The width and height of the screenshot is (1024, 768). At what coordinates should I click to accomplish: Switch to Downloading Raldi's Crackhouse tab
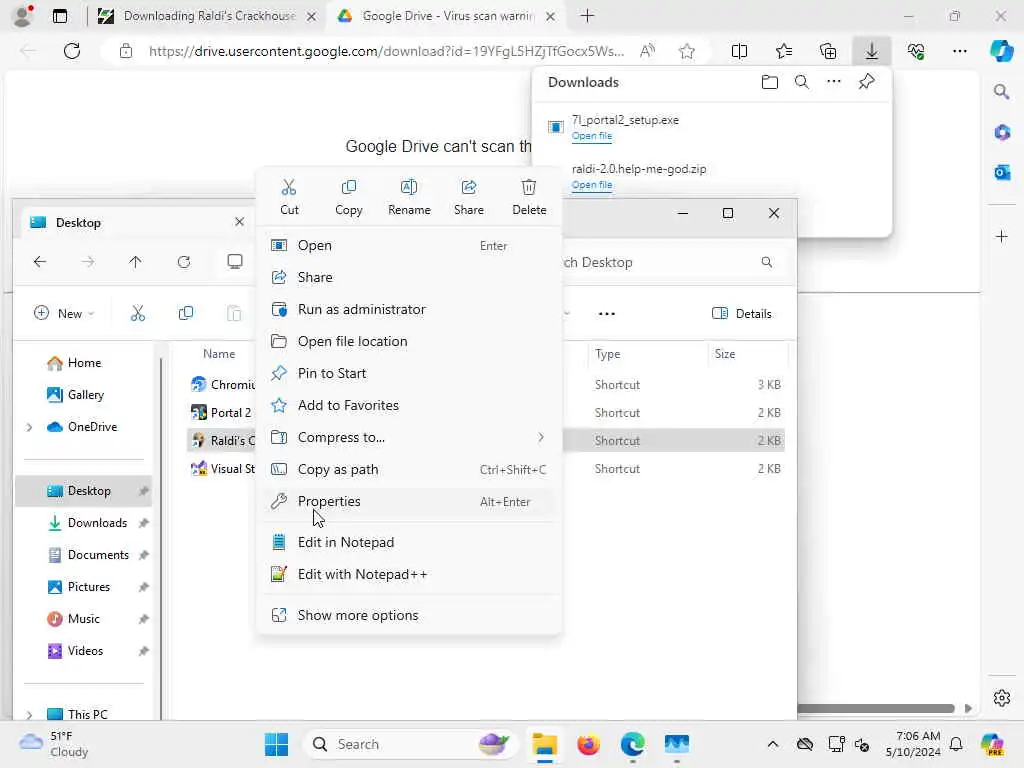[x=208, y=16]
